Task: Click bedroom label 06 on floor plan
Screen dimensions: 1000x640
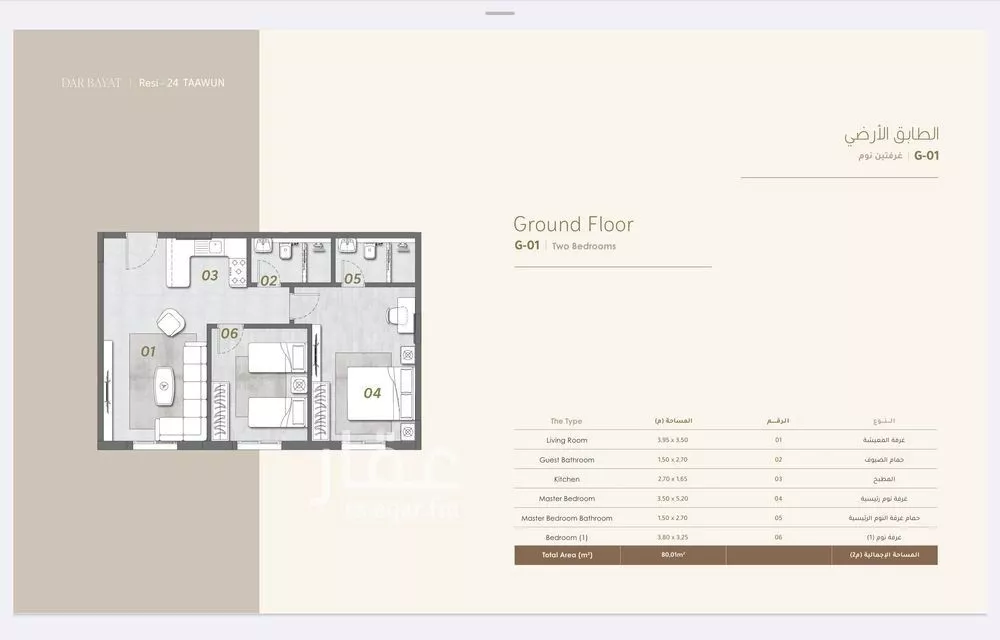Action: click(x=230, y=334)
